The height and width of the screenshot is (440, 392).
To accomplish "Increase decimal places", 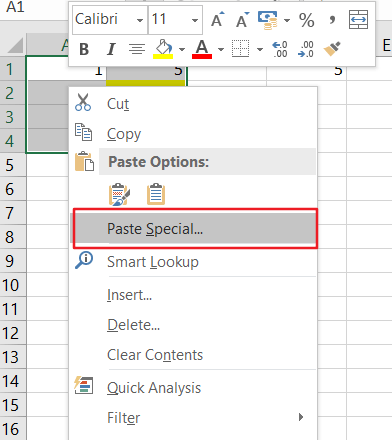I will click(x=280, y=49).
